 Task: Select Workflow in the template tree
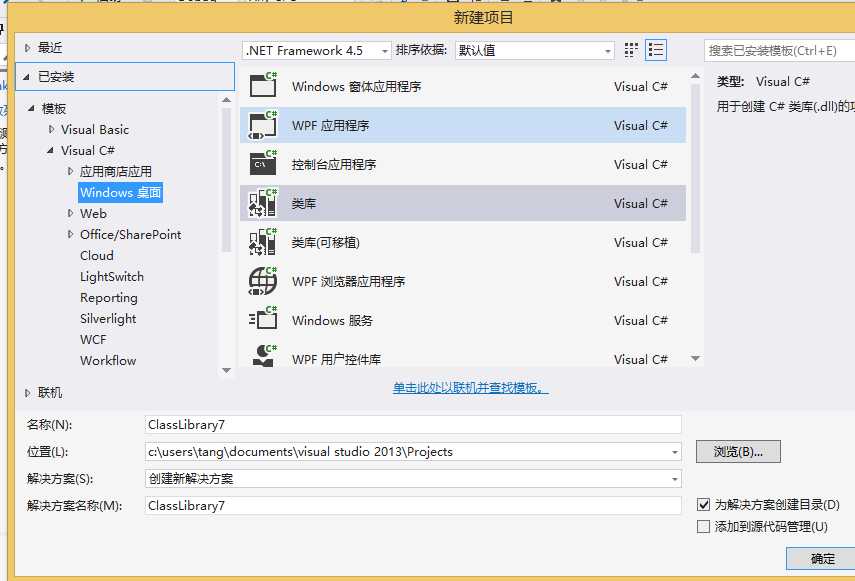click(x=108, y=361)
